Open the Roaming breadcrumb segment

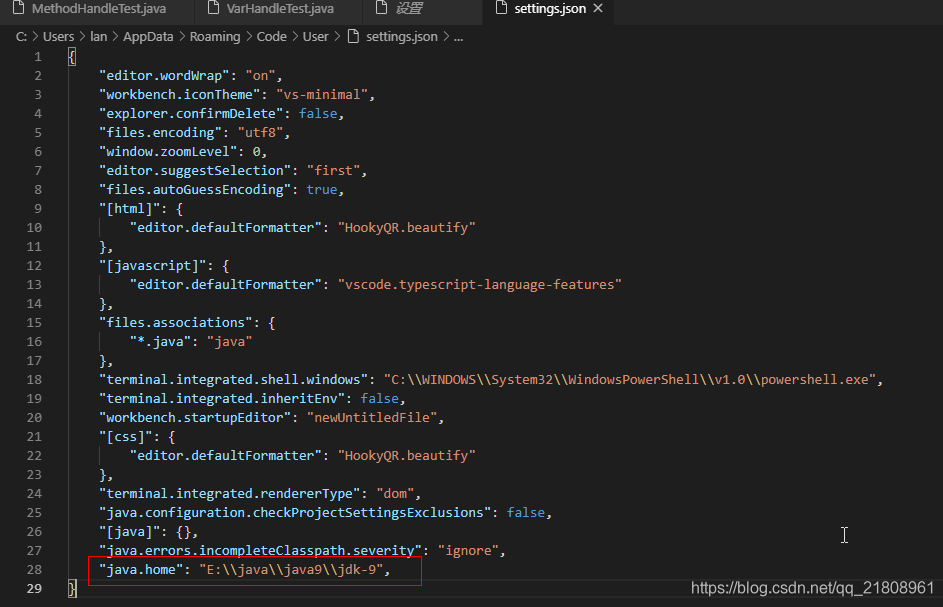click(x=215, y=37)
